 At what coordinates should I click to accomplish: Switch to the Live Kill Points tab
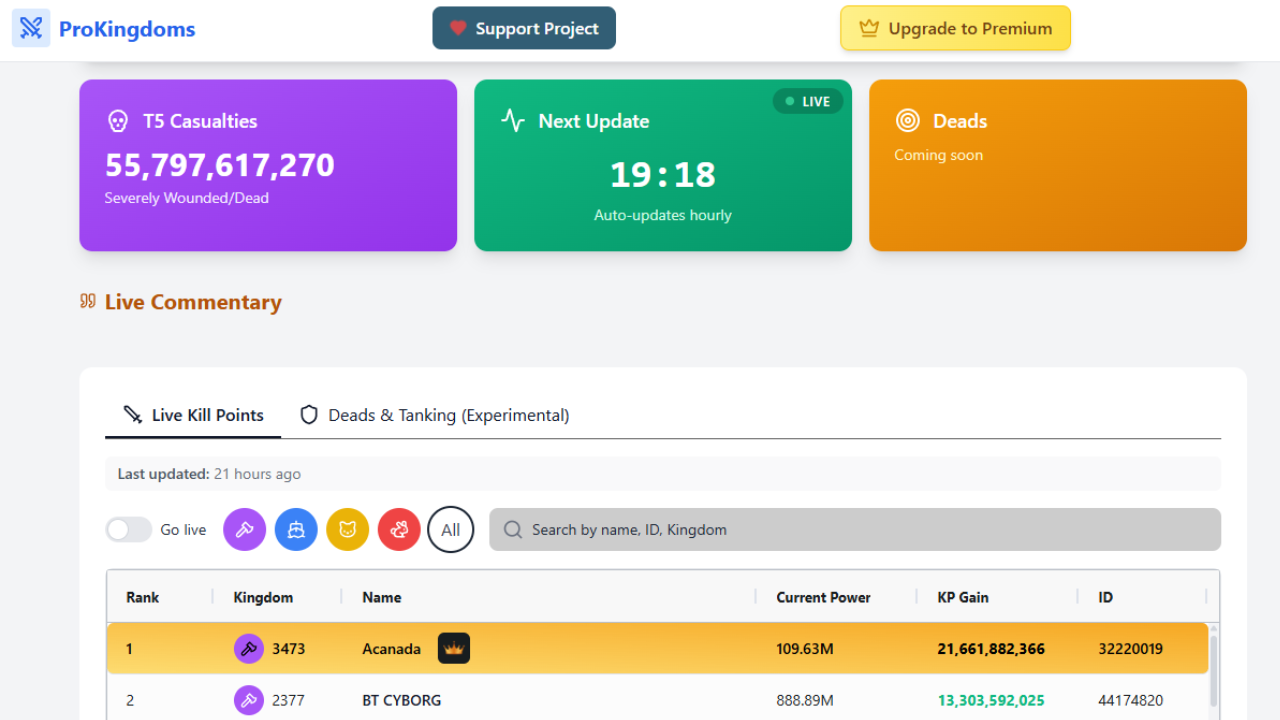click(x=193, y=415)
